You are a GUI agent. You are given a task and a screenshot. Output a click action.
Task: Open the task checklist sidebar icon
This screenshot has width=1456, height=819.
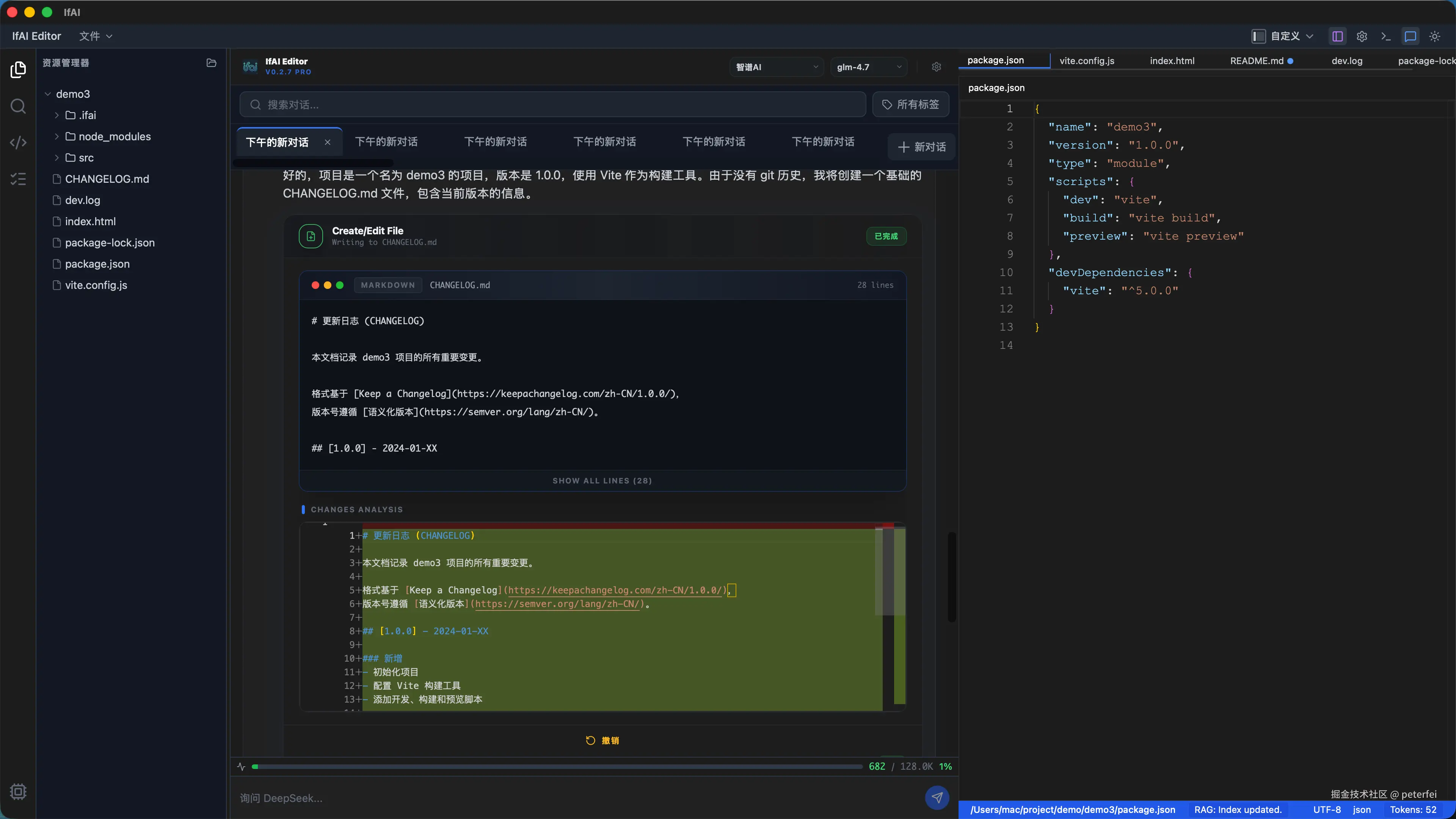[x=18, y=179]
